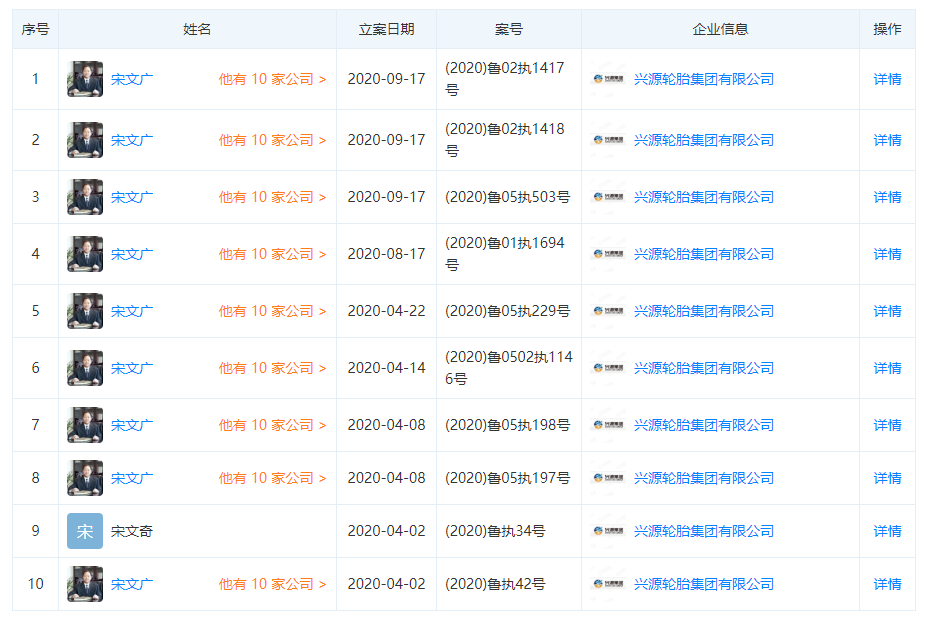The height and width of the screenshot is (627, 926).
Task: Open 详情 for case (2020)鲁05执503号
Action: click(887, 197)
